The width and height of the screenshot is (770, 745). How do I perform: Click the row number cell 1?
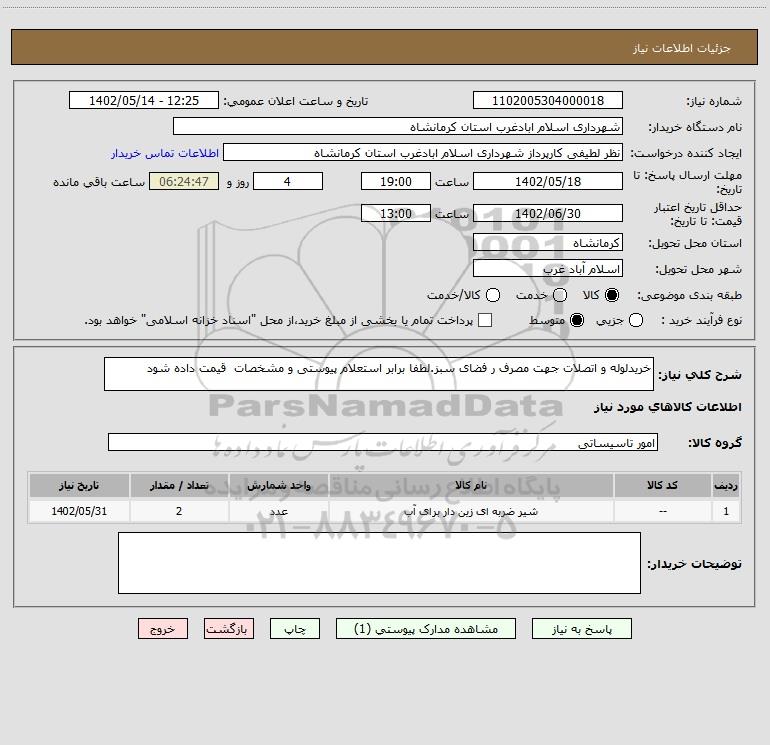[726, 511]
